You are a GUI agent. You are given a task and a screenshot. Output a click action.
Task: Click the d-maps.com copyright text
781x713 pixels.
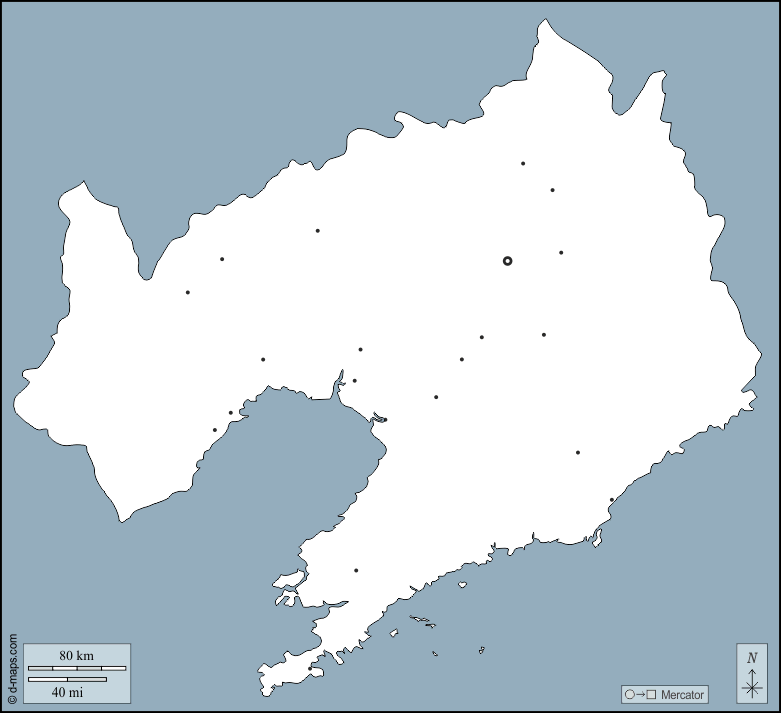coord(13,669)
